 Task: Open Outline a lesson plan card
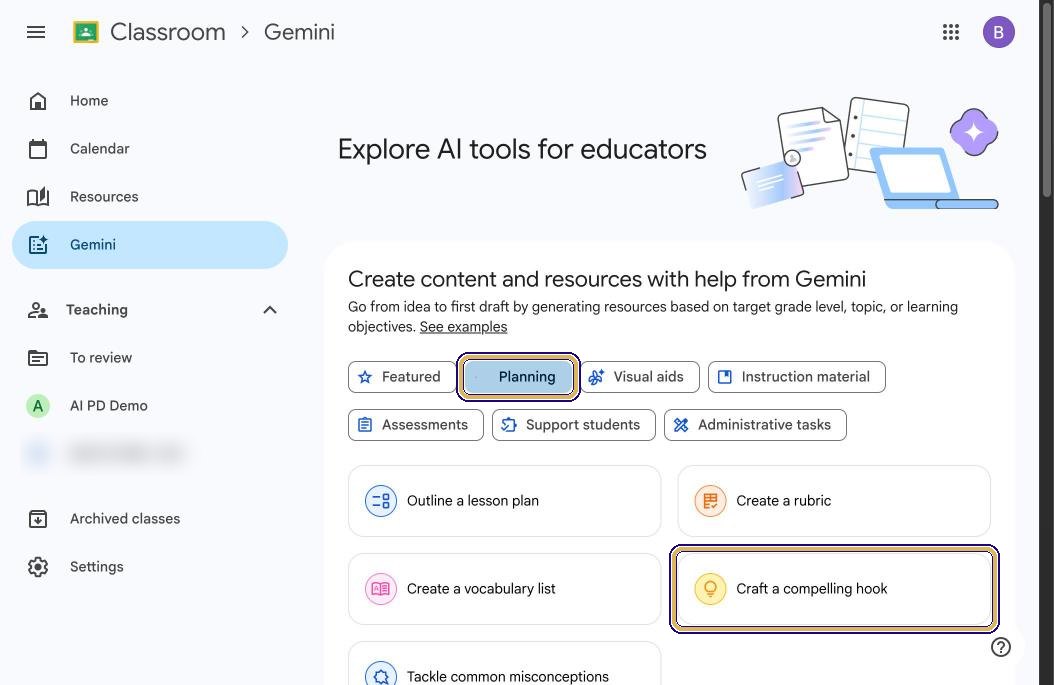504,501
